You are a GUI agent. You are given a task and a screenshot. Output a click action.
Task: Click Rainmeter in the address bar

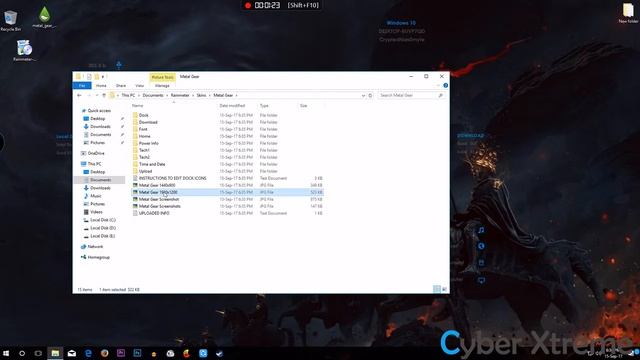point(180,96)
